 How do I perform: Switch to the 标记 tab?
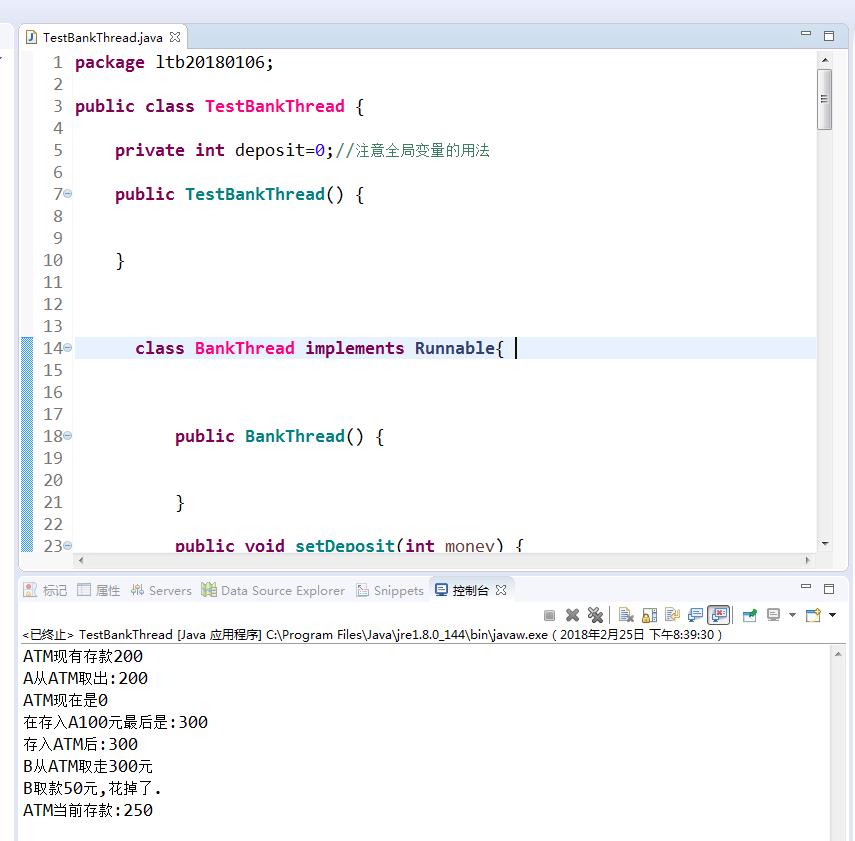[x=46, y=590]
